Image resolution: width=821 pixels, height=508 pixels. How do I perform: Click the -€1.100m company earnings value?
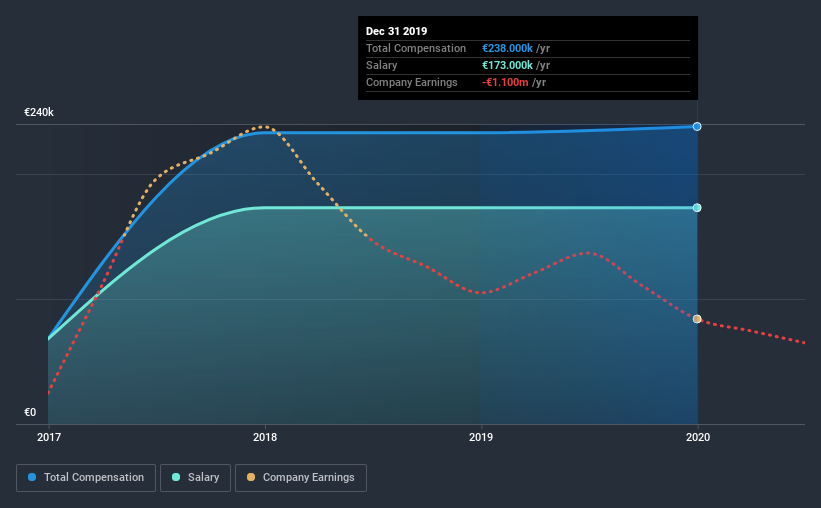tap(505, 82)
